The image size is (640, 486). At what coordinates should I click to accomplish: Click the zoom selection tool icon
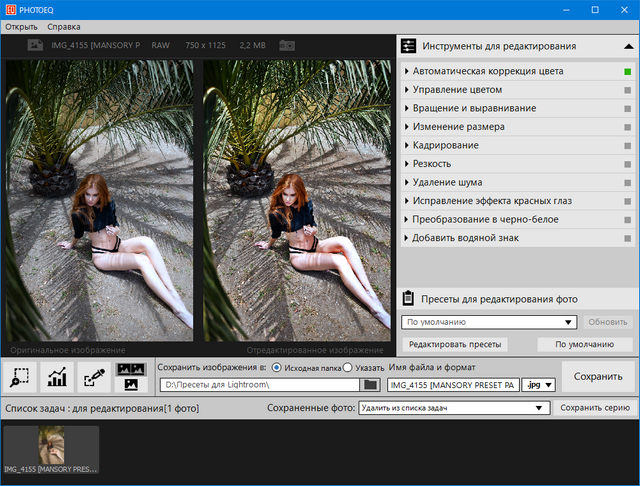point(21,377)
